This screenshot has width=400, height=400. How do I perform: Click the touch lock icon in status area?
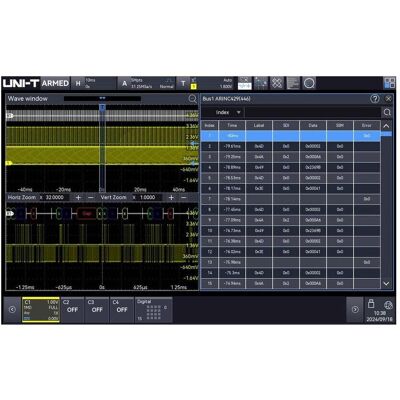[x=371, y=304]
